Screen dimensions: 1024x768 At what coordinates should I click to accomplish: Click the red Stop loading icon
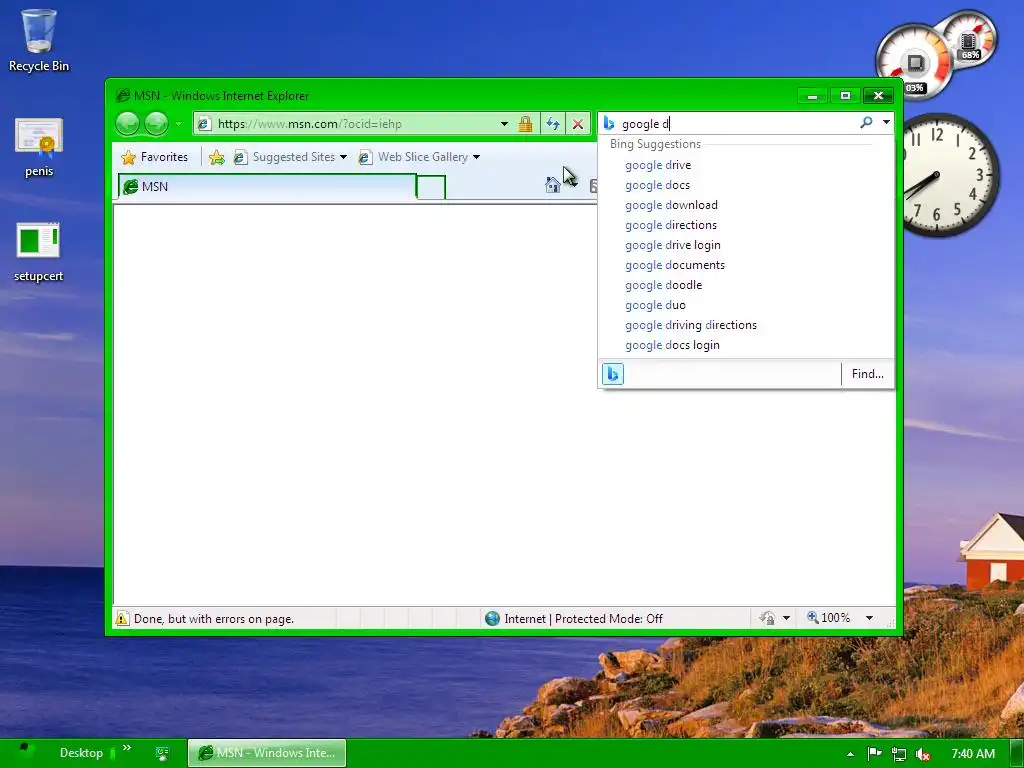[578, 123]
